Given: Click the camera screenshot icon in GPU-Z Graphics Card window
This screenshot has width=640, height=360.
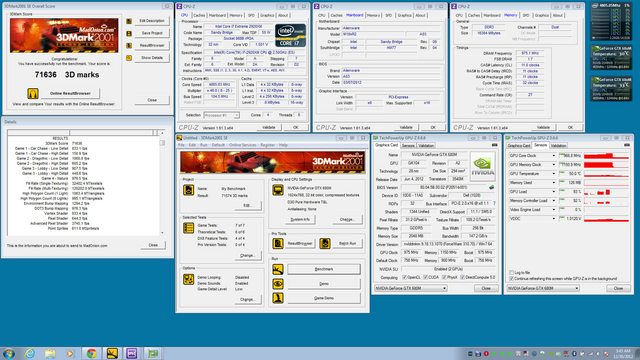Looking at the screenshot, I should (494, 145).
